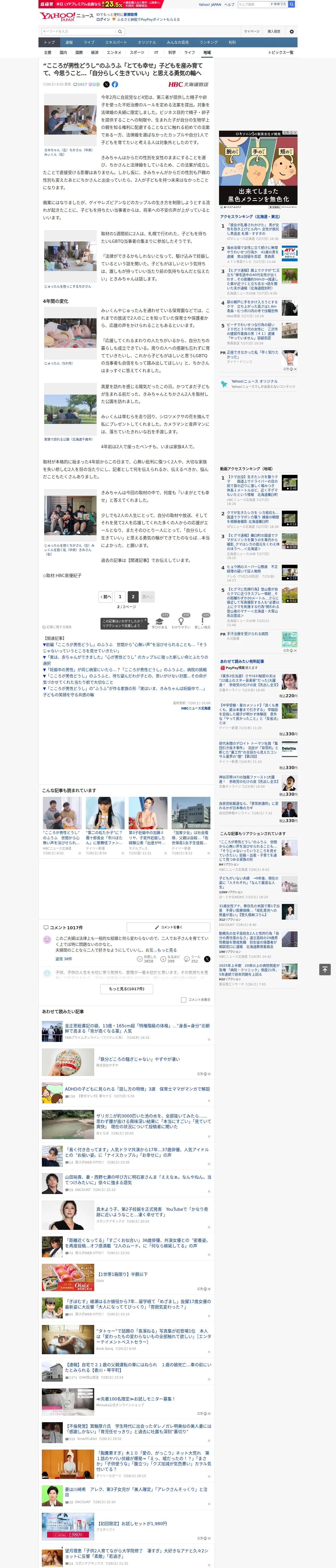Expand top comment via もっと見る
This screenshot has height=1568, width=336.
[x=167, y=950]
